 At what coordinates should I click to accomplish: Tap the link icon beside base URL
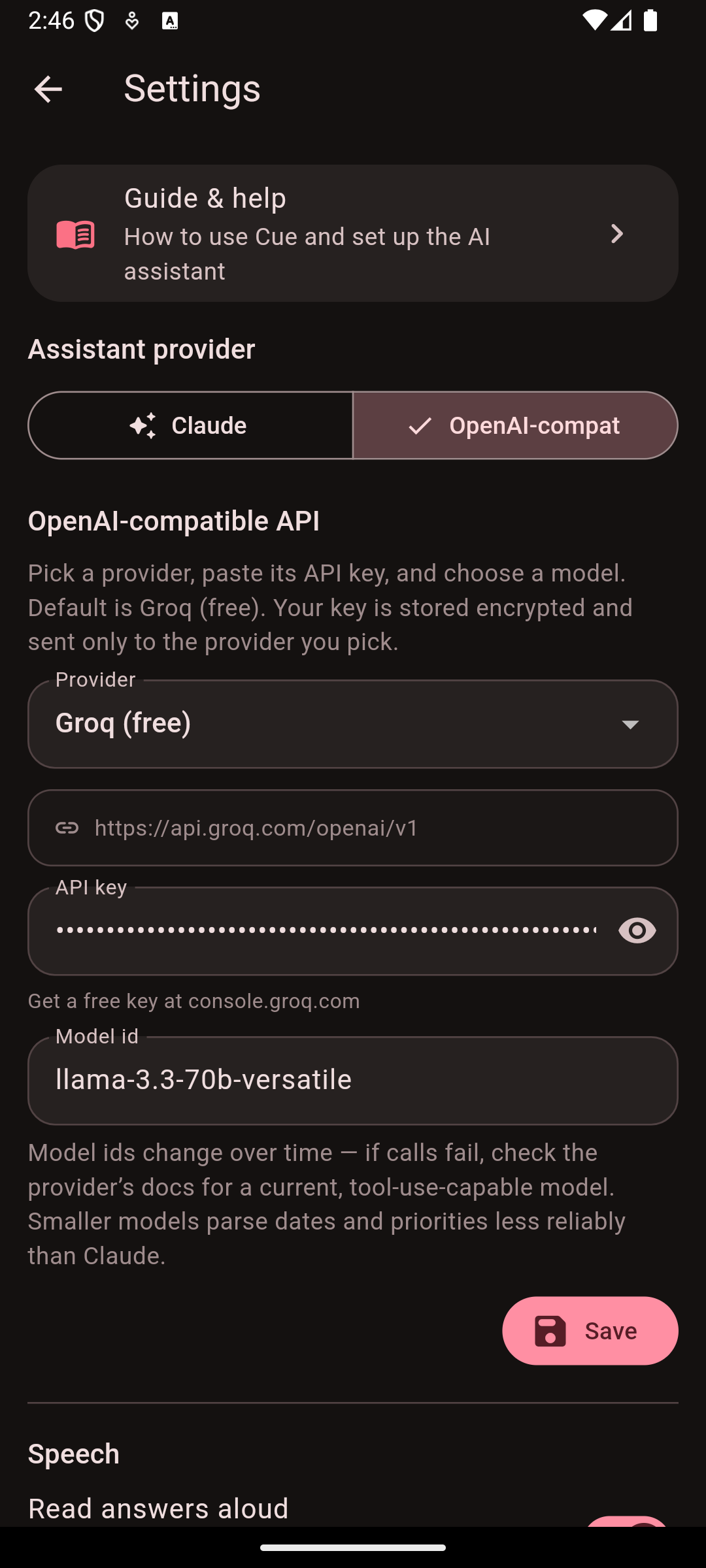coord(67,828)
